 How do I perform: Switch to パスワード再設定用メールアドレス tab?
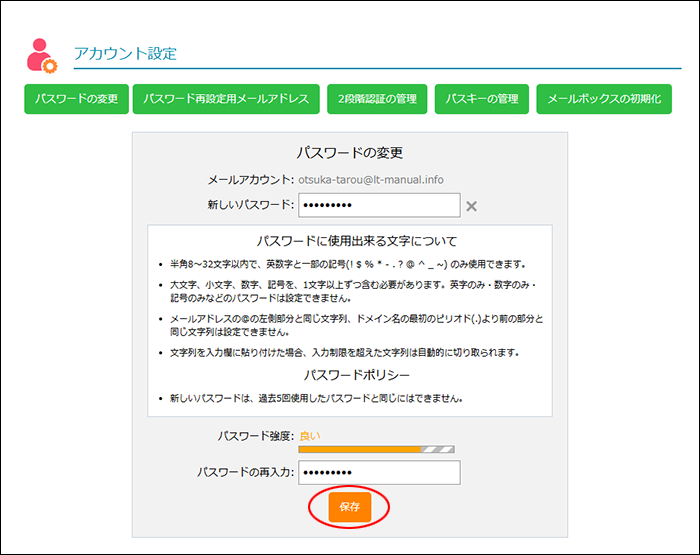click(227, 99)
